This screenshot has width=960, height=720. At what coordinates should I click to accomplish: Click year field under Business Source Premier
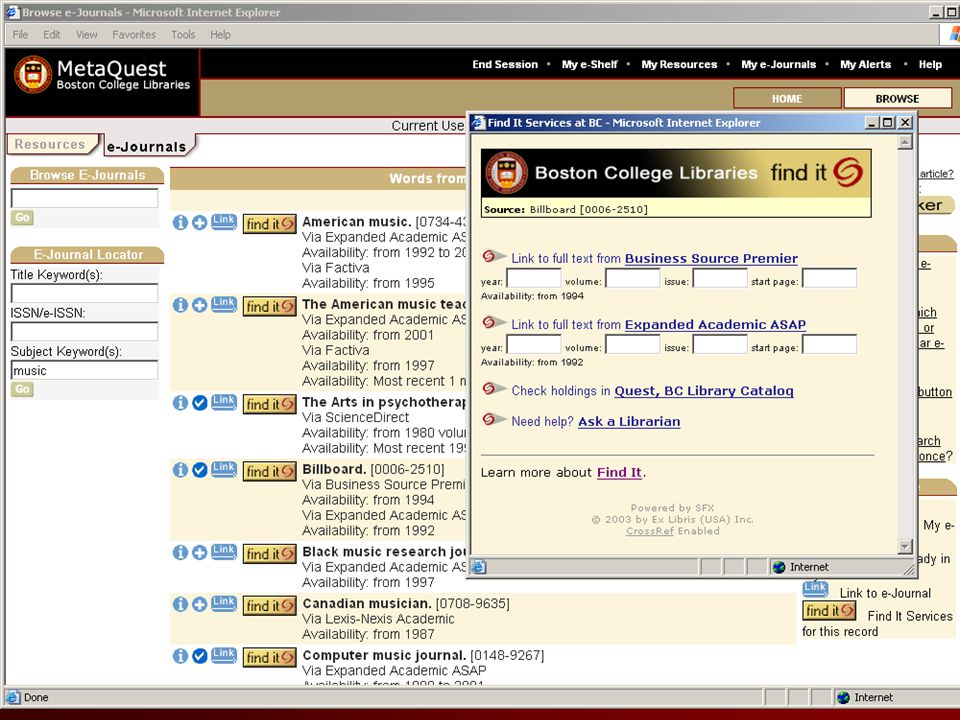pyautogui.click(x=534, y=278)
